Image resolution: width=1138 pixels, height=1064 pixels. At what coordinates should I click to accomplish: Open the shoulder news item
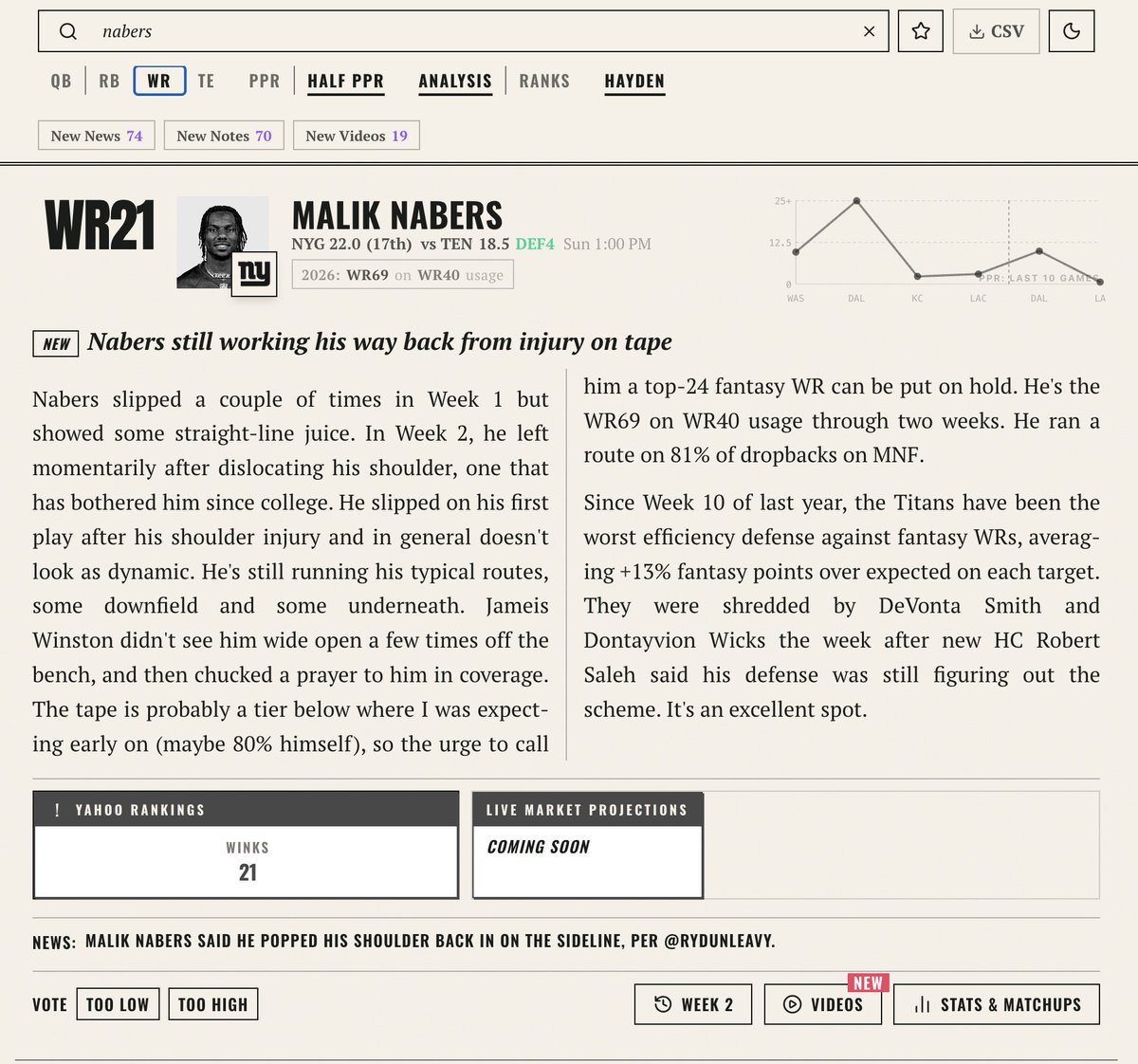(430, 941)
